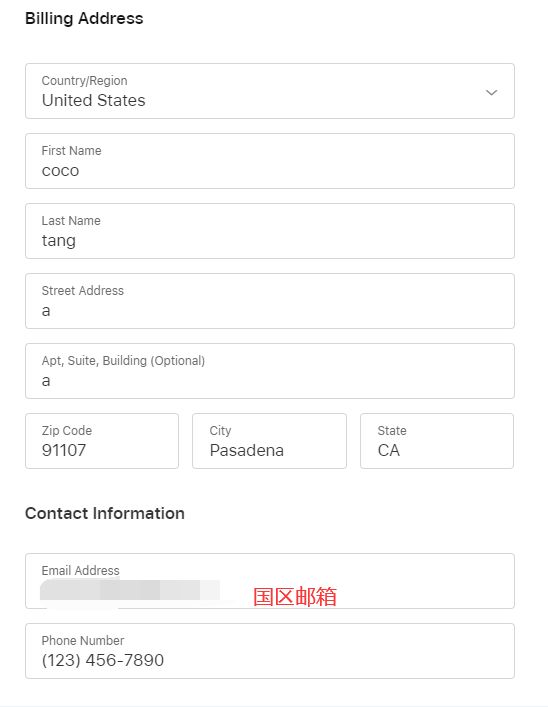Image resolution: width=548 pixels, height=707 pixels.
Task: Click the red 国区邮箱 annotation
Action: tap(295, 597)
